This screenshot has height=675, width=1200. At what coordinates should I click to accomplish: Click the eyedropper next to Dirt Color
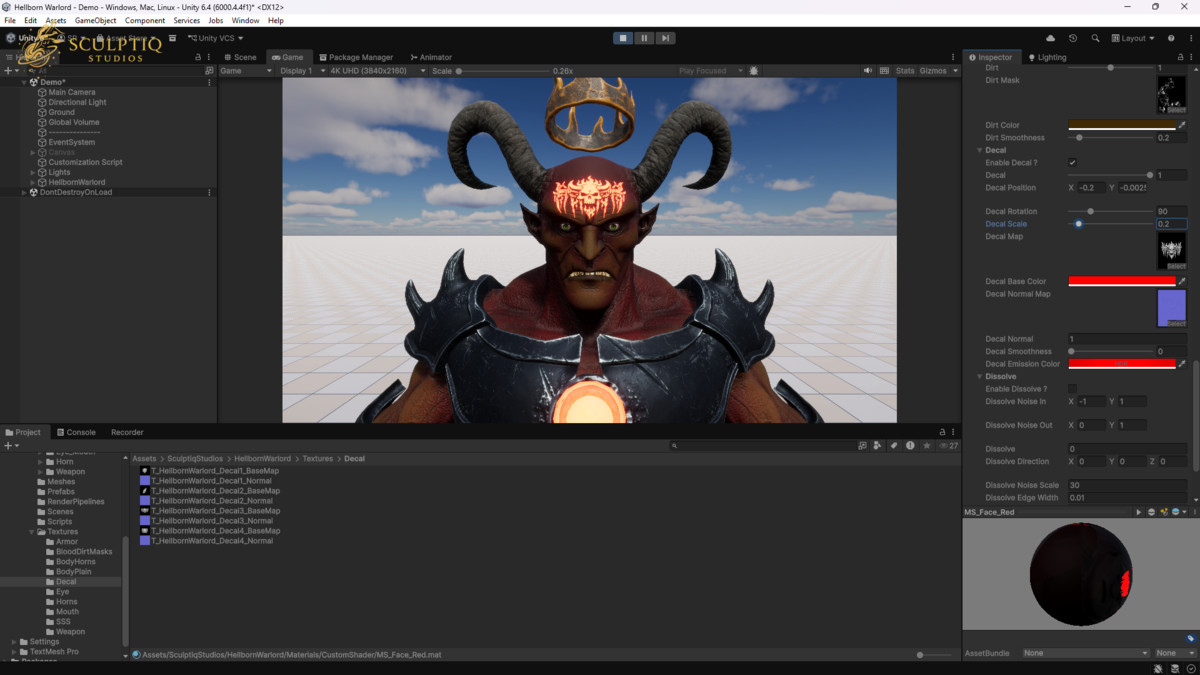pyautogui.click(x=1182, y=125)
